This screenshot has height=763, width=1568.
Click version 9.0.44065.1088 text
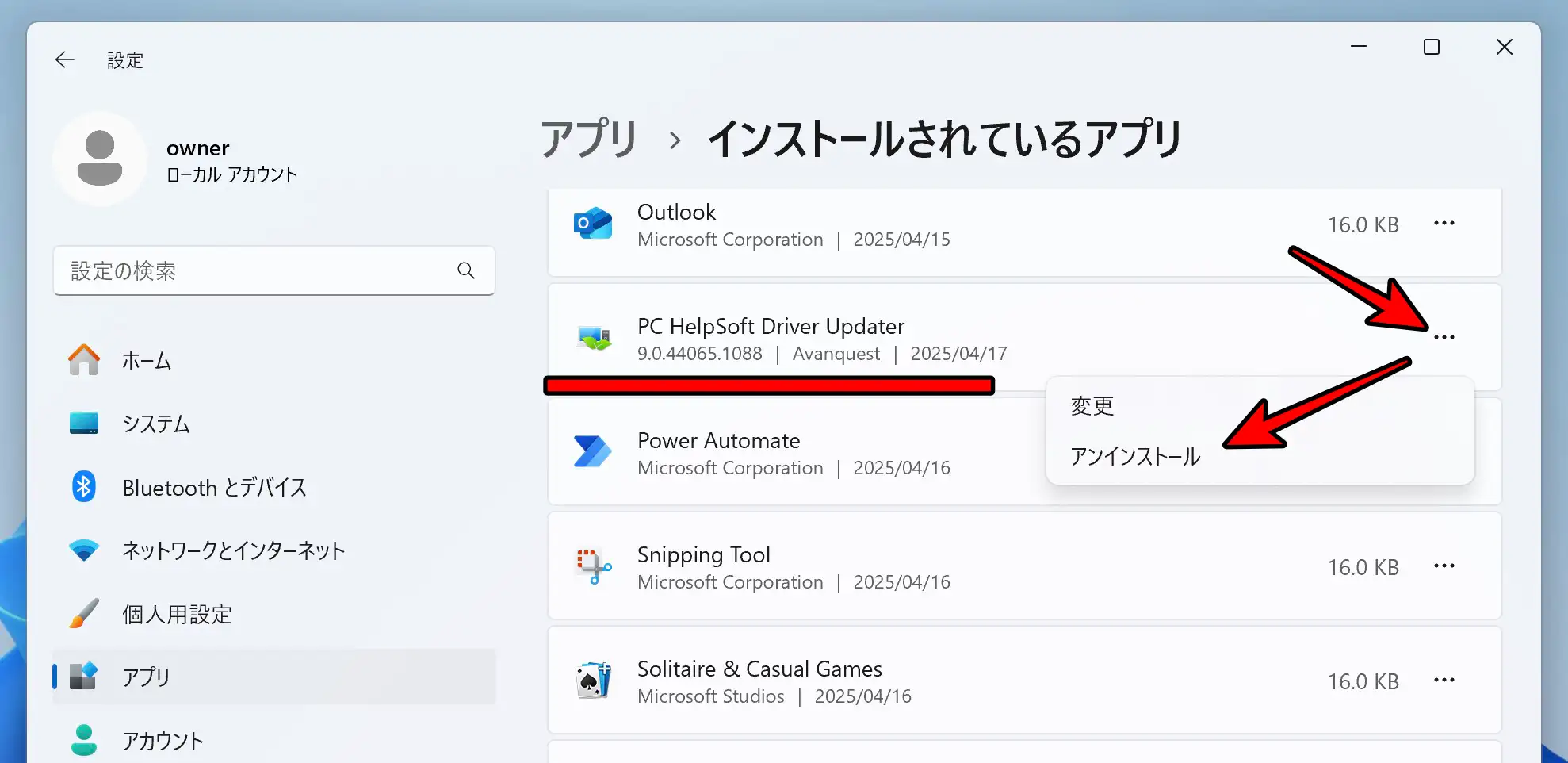point(699,354)
